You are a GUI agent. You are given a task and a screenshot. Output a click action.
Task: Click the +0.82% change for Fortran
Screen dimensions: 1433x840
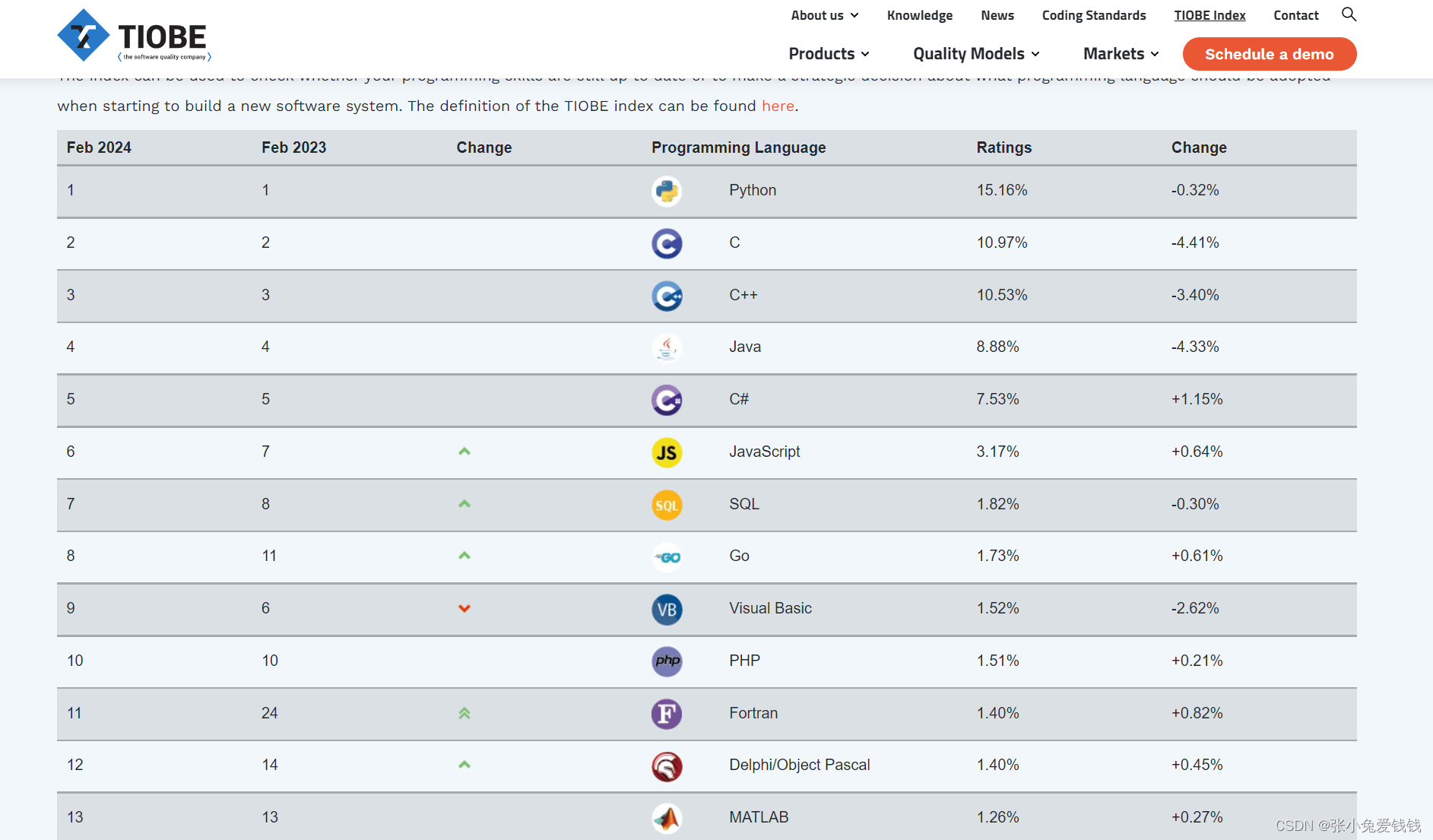[1197, 713]
